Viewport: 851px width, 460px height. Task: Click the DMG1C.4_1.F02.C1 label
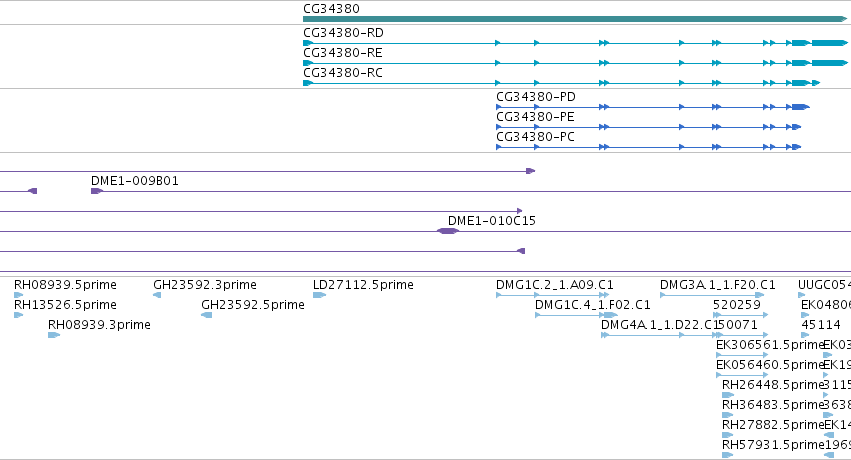tap(593, 305)
